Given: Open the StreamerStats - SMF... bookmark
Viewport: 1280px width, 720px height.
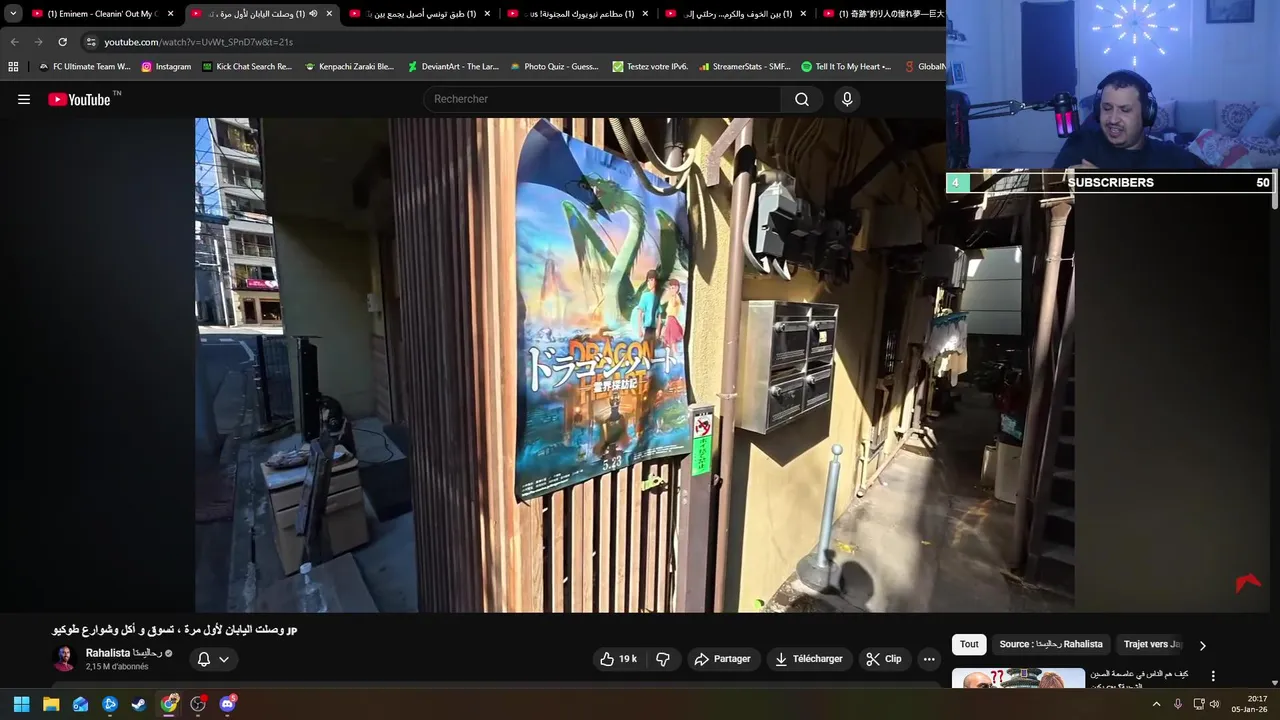Looking at the screenshot, I should click(x=744, y=67).
